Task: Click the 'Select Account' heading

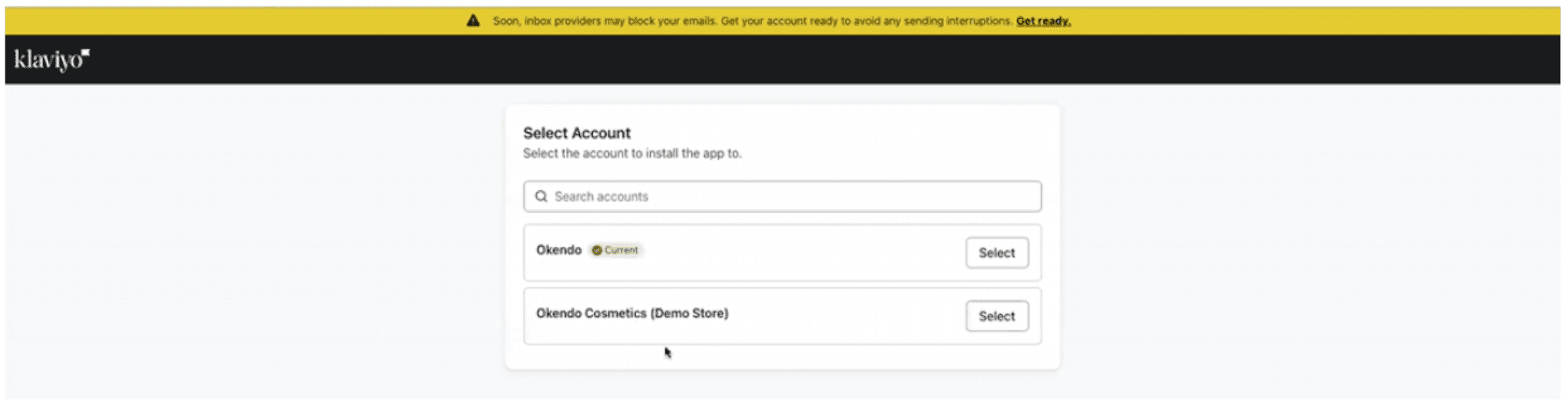Action: pyautogui.click(x=576, y=133)
